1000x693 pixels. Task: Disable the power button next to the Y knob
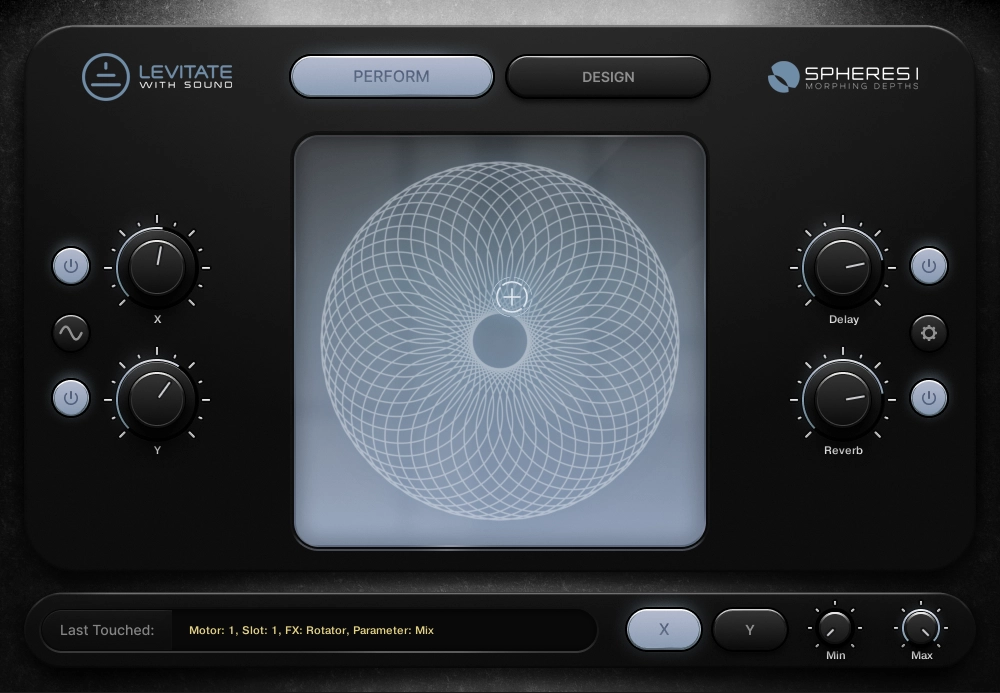(70, 397)
